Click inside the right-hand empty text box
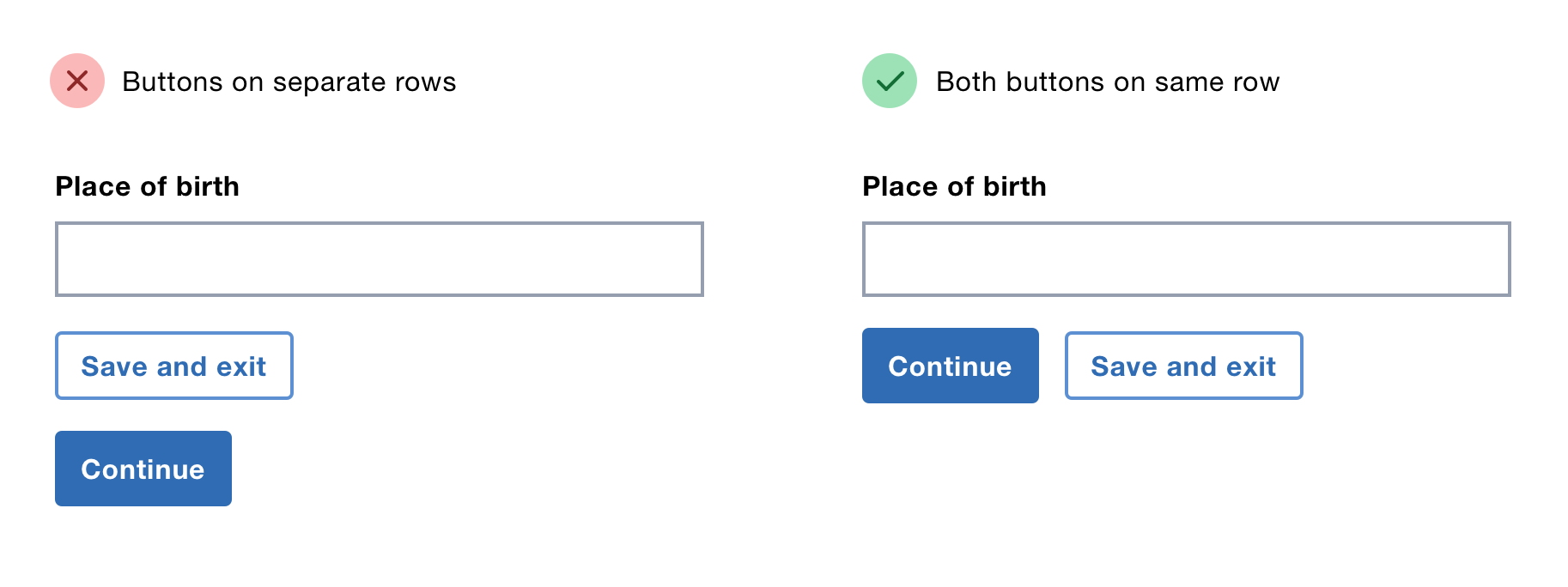 [1186, 259]
